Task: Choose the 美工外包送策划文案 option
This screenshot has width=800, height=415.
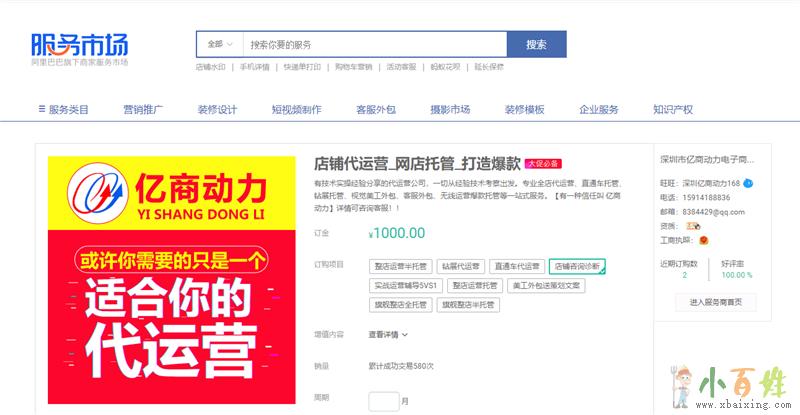Action: 545,286
